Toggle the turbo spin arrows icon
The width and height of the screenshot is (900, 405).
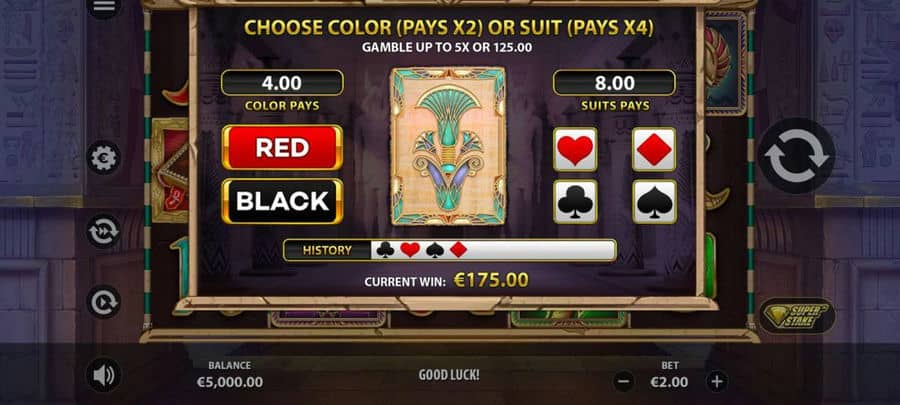click(104, 231)
